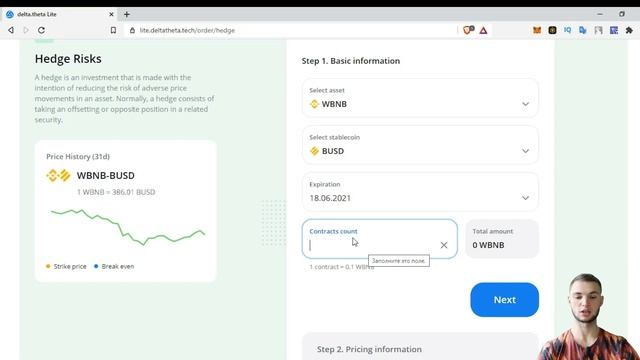Click the Next button
The image size is (640, 360).
click(x=504, y=300)
